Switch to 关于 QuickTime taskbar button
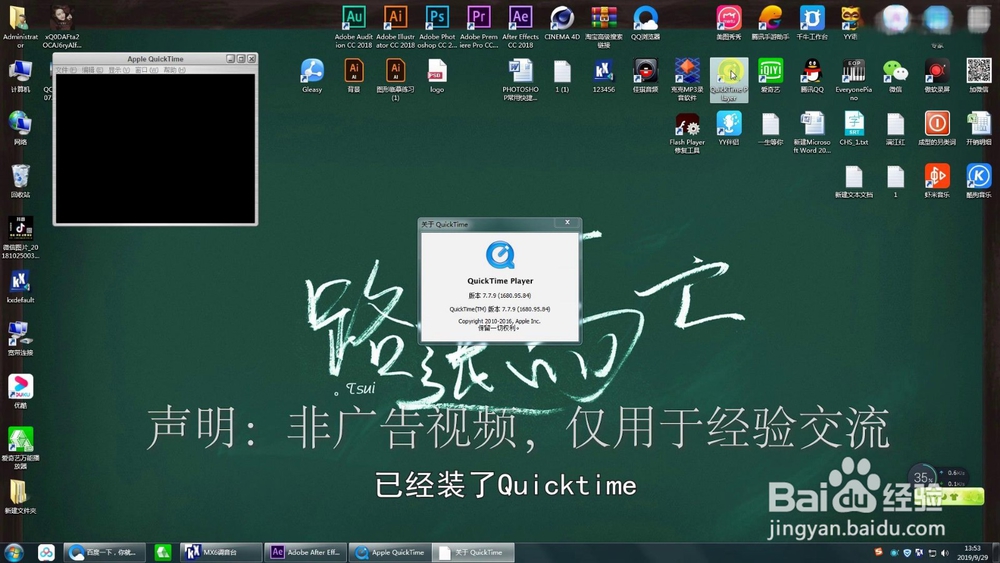The height and width of the screenshot is (563, 1000). point(474,552)
